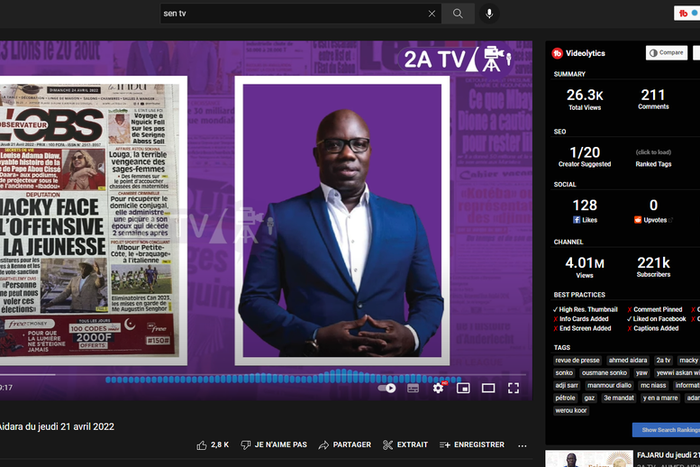The height and width of the screenshot is (467, 700).
Task: Open the FAJARU suggested video thumbnail
Action: 589,459
